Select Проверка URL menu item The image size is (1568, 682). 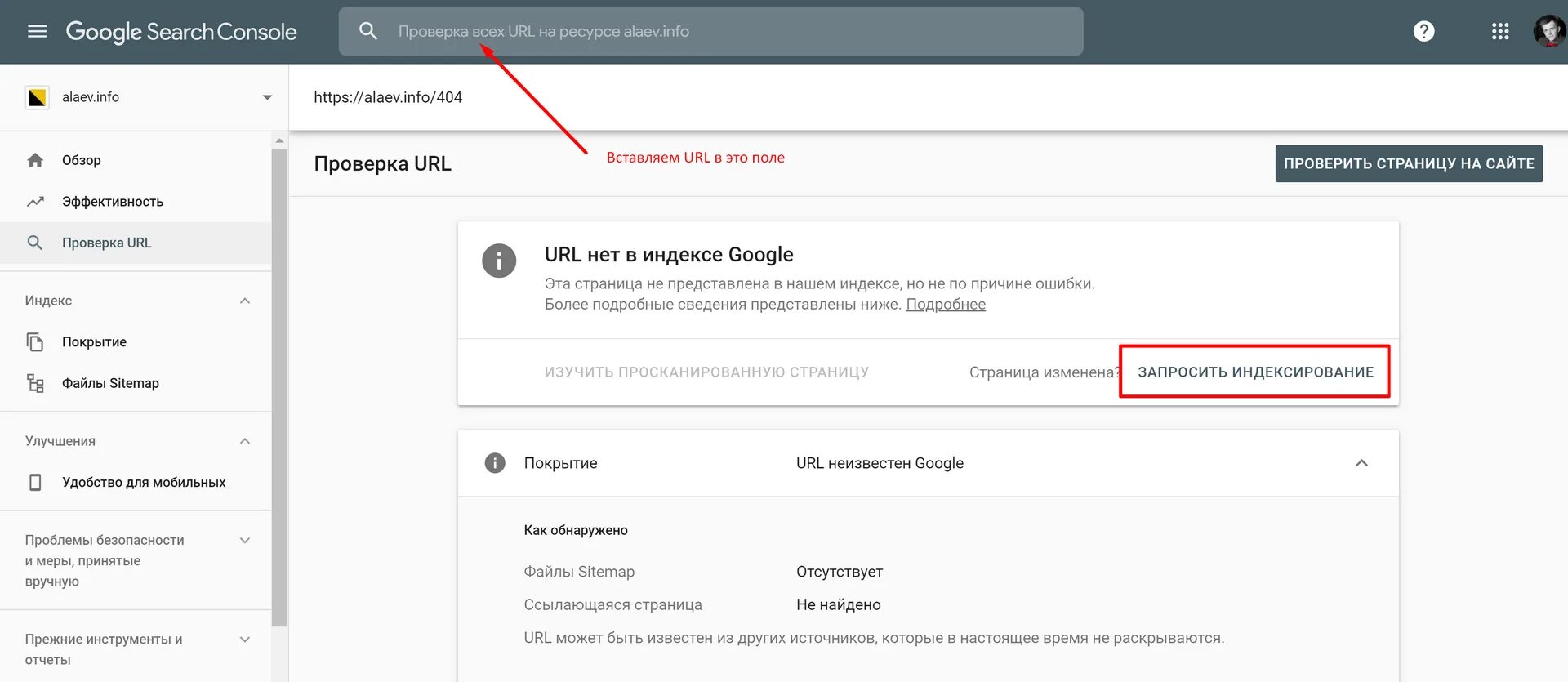click(x=136, y=243)
